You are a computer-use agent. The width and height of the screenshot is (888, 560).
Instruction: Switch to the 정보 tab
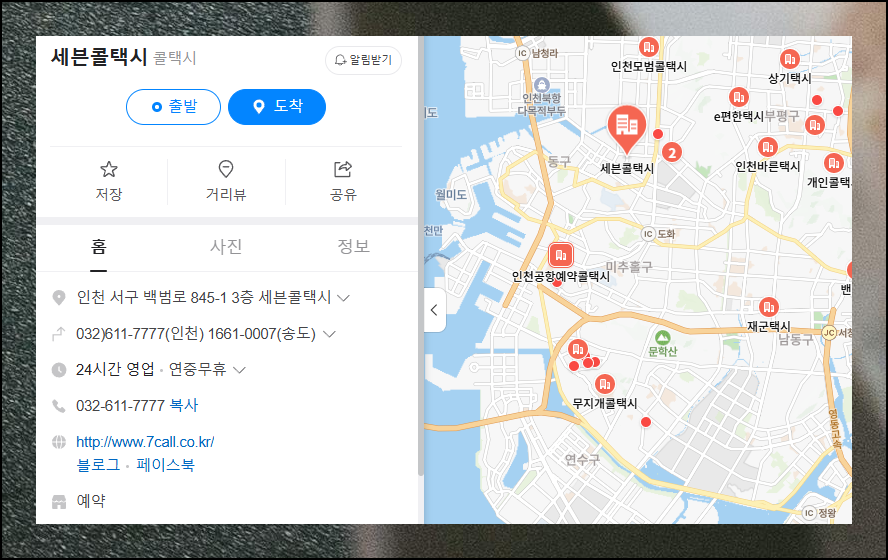coord(353,246)
